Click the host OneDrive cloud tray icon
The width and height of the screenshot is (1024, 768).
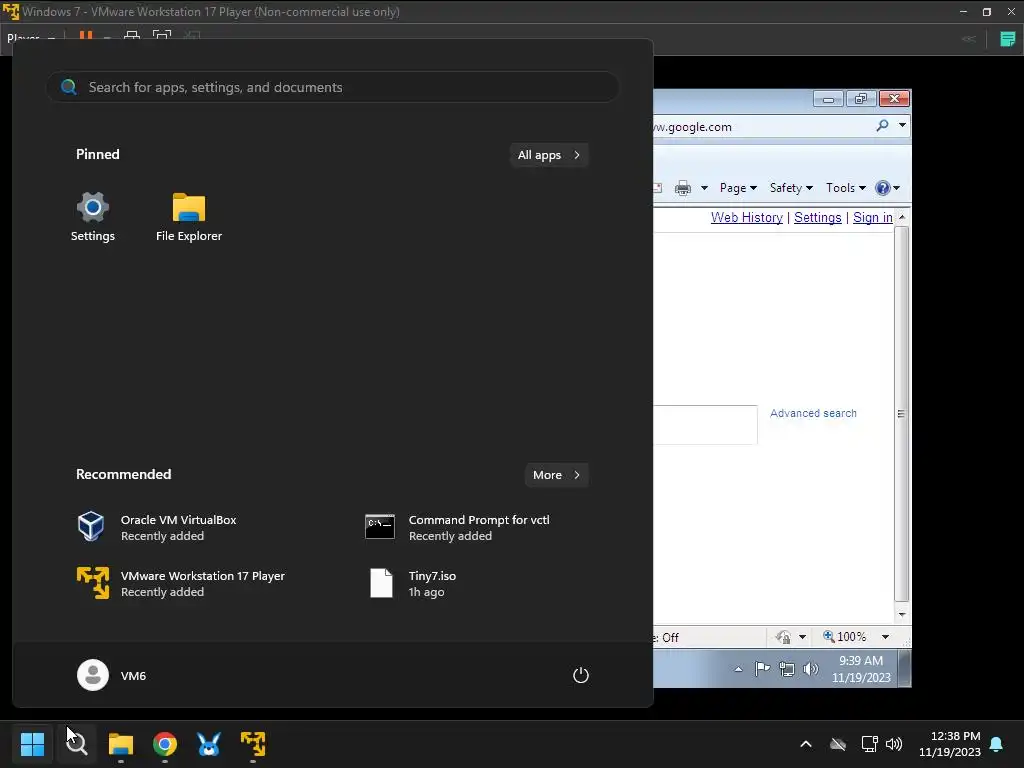point(838,744)
